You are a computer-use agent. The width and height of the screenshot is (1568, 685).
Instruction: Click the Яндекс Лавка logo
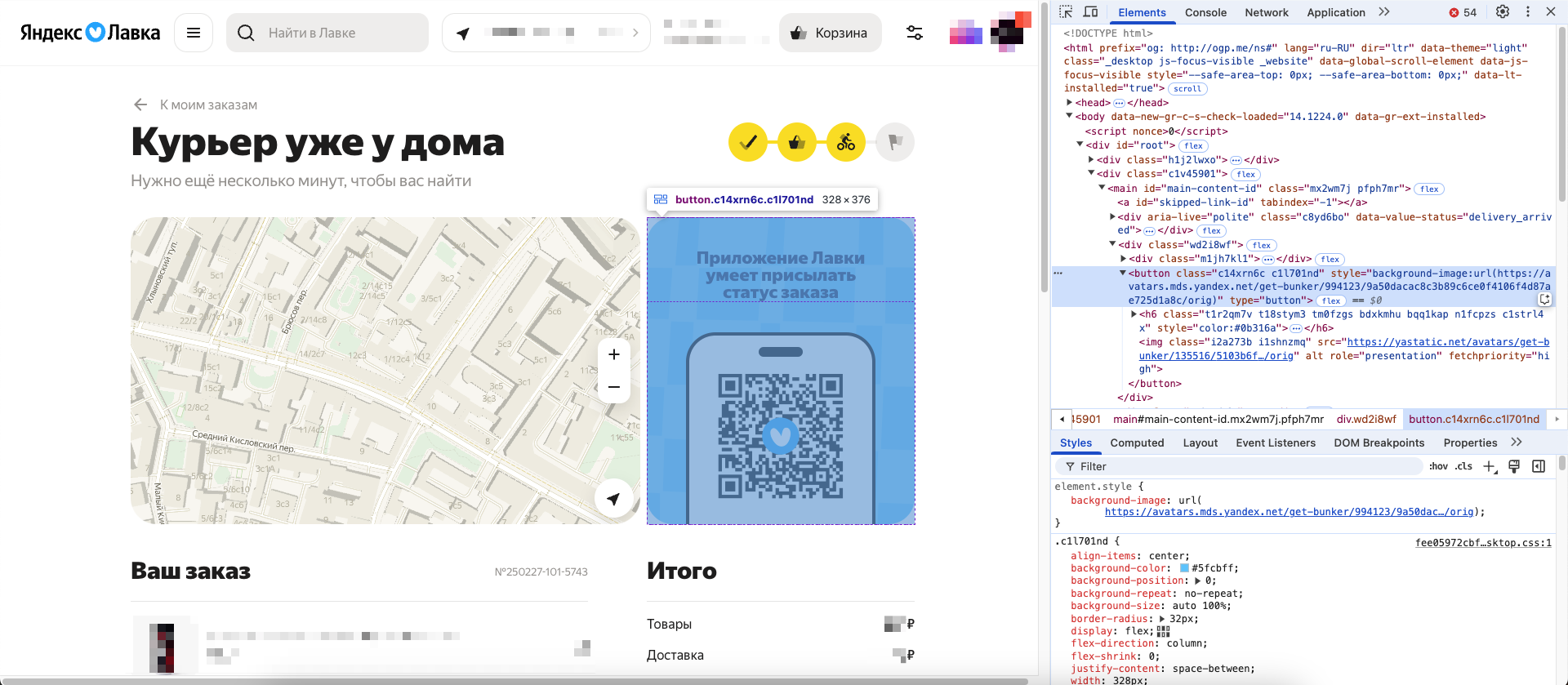point(90,33)
